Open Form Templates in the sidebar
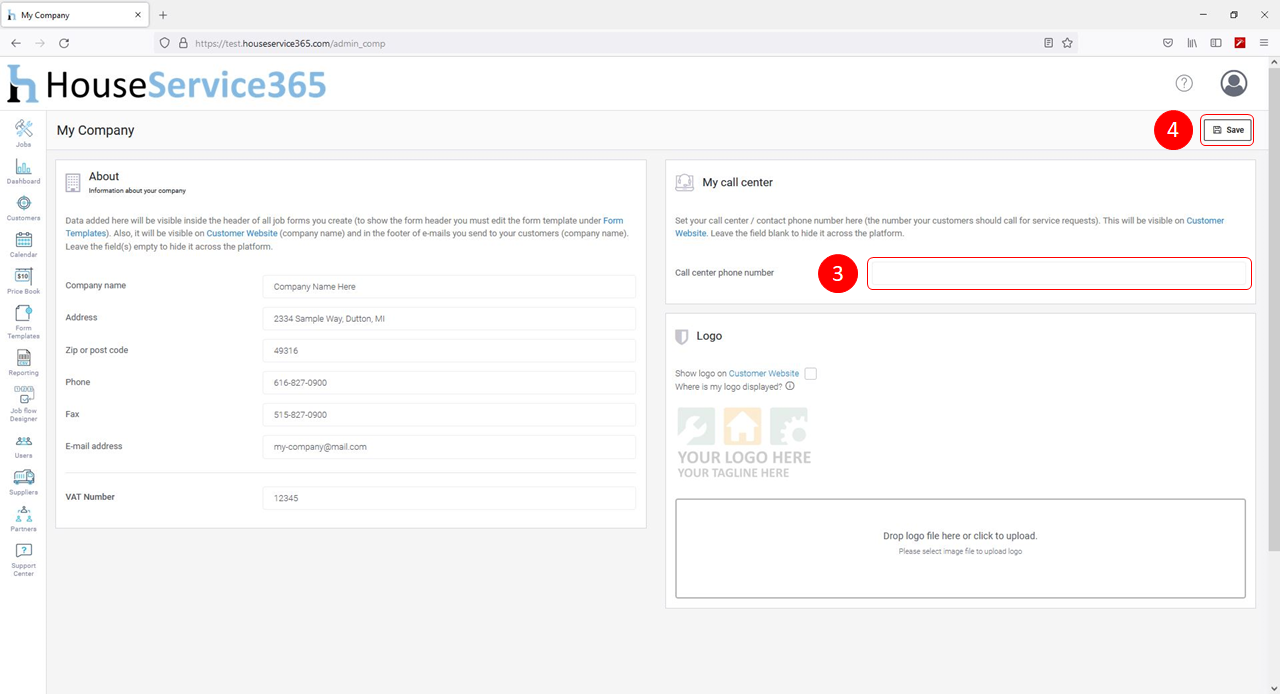 click(x=23, y=322)
